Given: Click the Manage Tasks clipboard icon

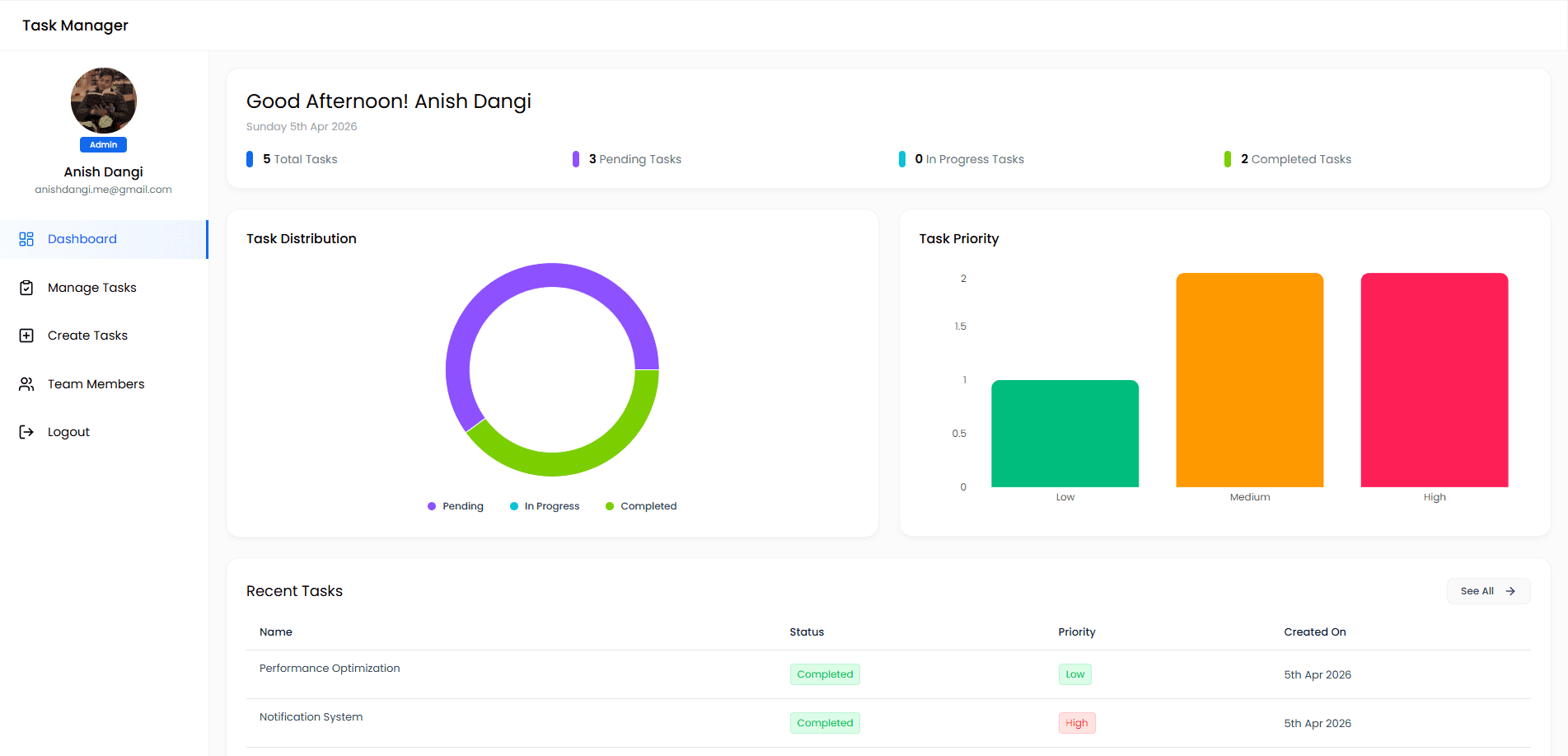Looking at the screenshot, I should [x=26, y=288].
